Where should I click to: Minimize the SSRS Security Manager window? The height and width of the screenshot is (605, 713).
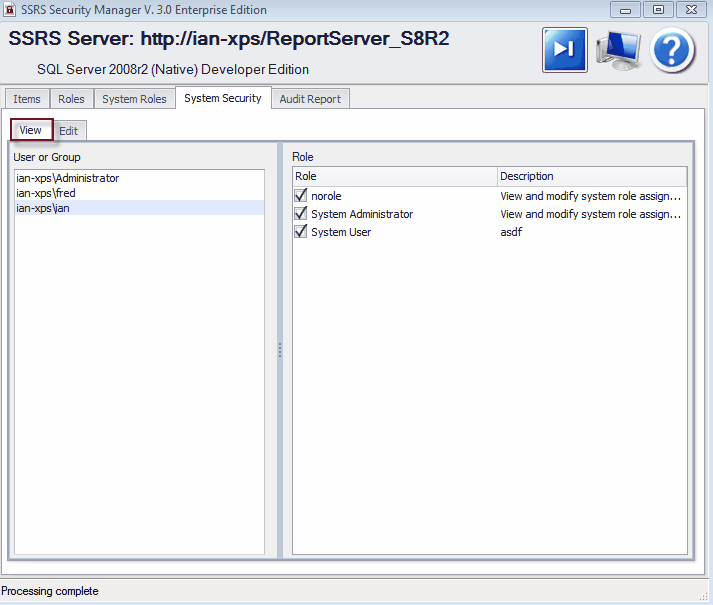[x=625, y=10]
